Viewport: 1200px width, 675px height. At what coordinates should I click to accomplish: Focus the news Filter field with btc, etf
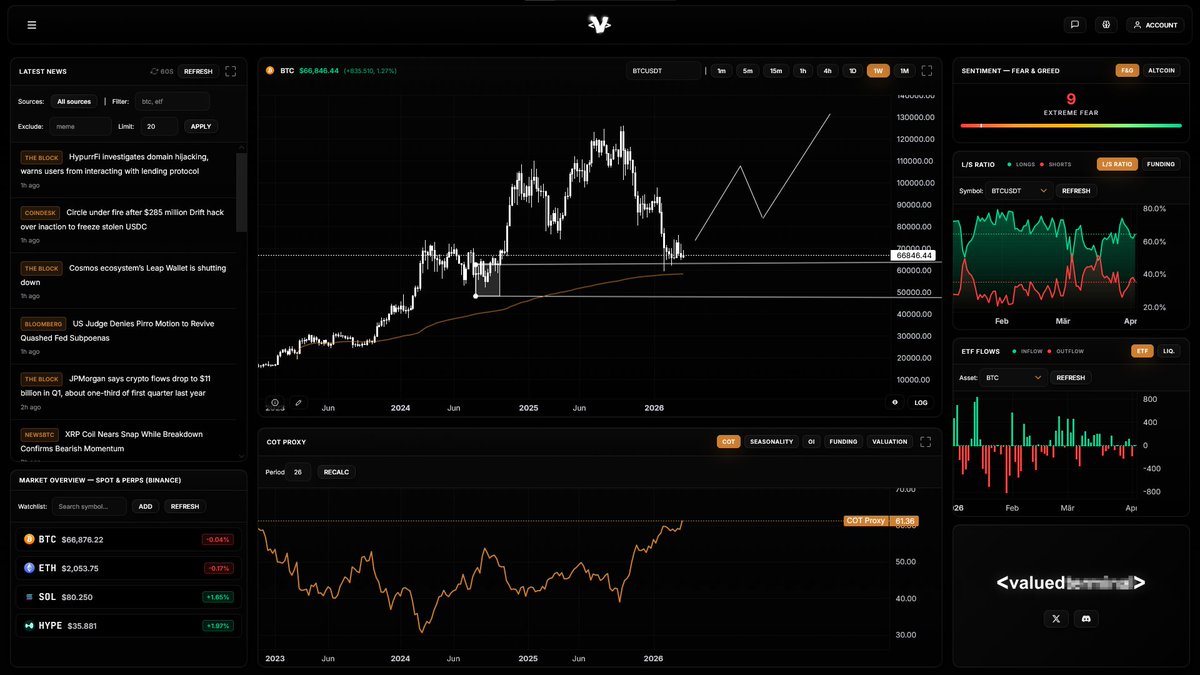point(173,101)
